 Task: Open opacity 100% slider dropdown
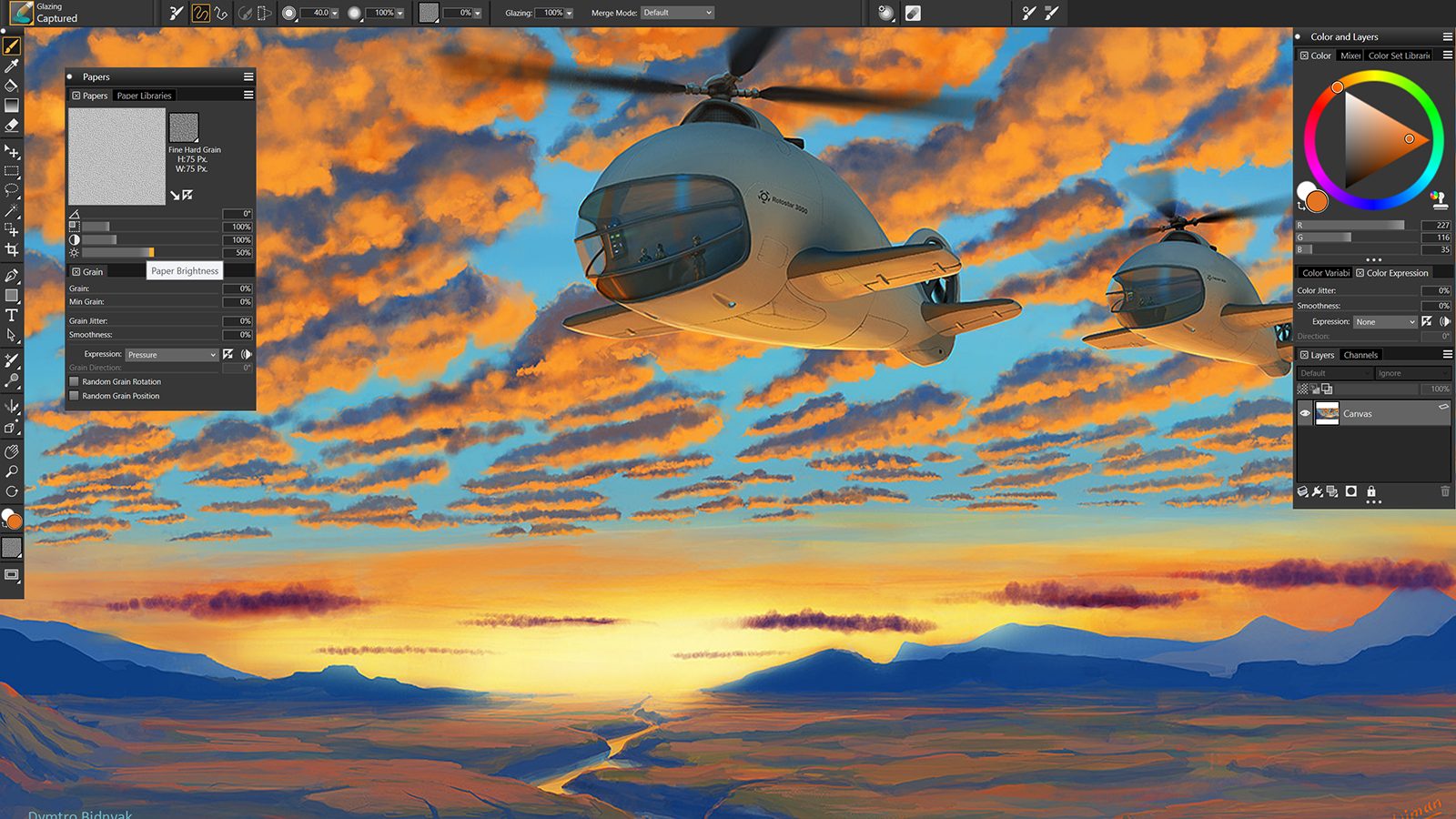coord(399,14)
